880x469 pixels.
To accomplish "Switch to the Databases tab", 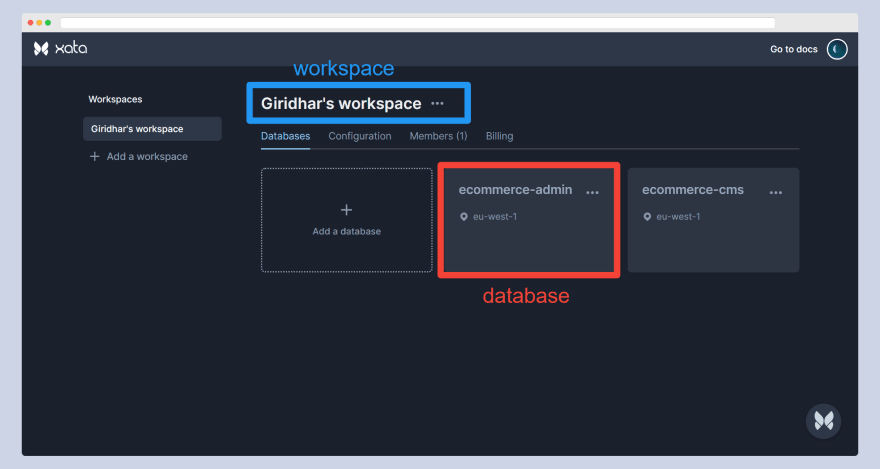I will [285, 136].
